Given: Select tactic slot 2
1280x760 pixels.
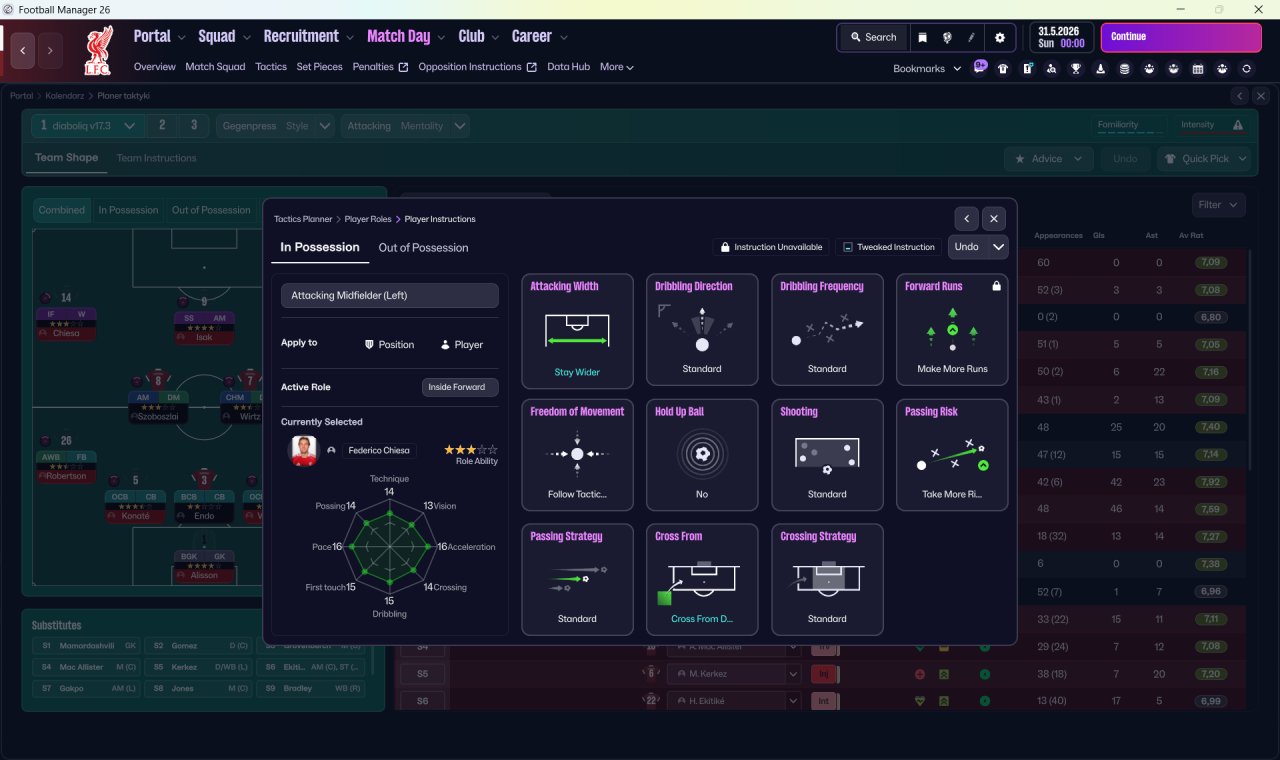Looking at the screenshot, I should click(x=162, y=126).
